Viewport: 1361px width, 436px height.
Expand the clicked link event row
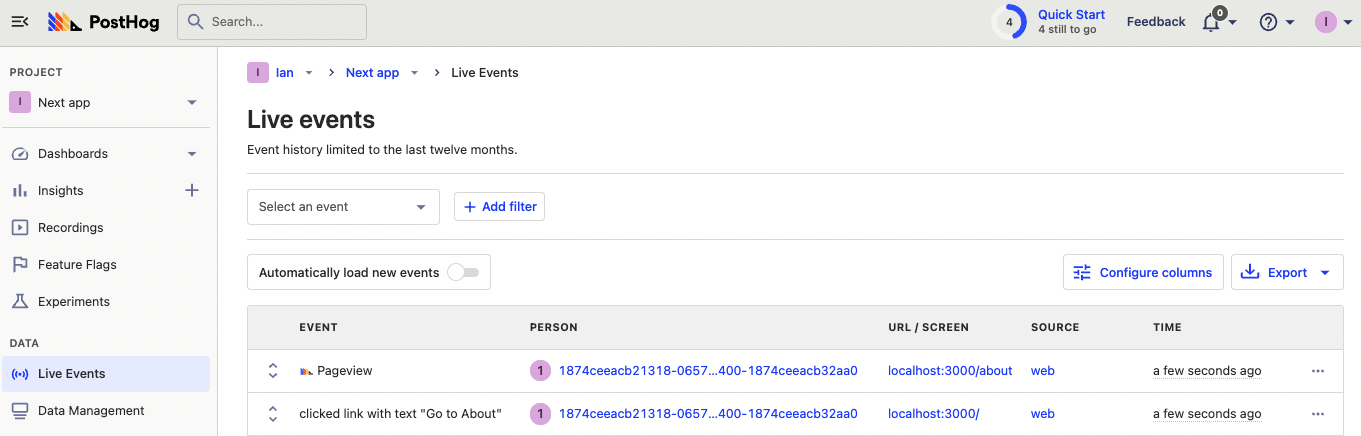272,414
